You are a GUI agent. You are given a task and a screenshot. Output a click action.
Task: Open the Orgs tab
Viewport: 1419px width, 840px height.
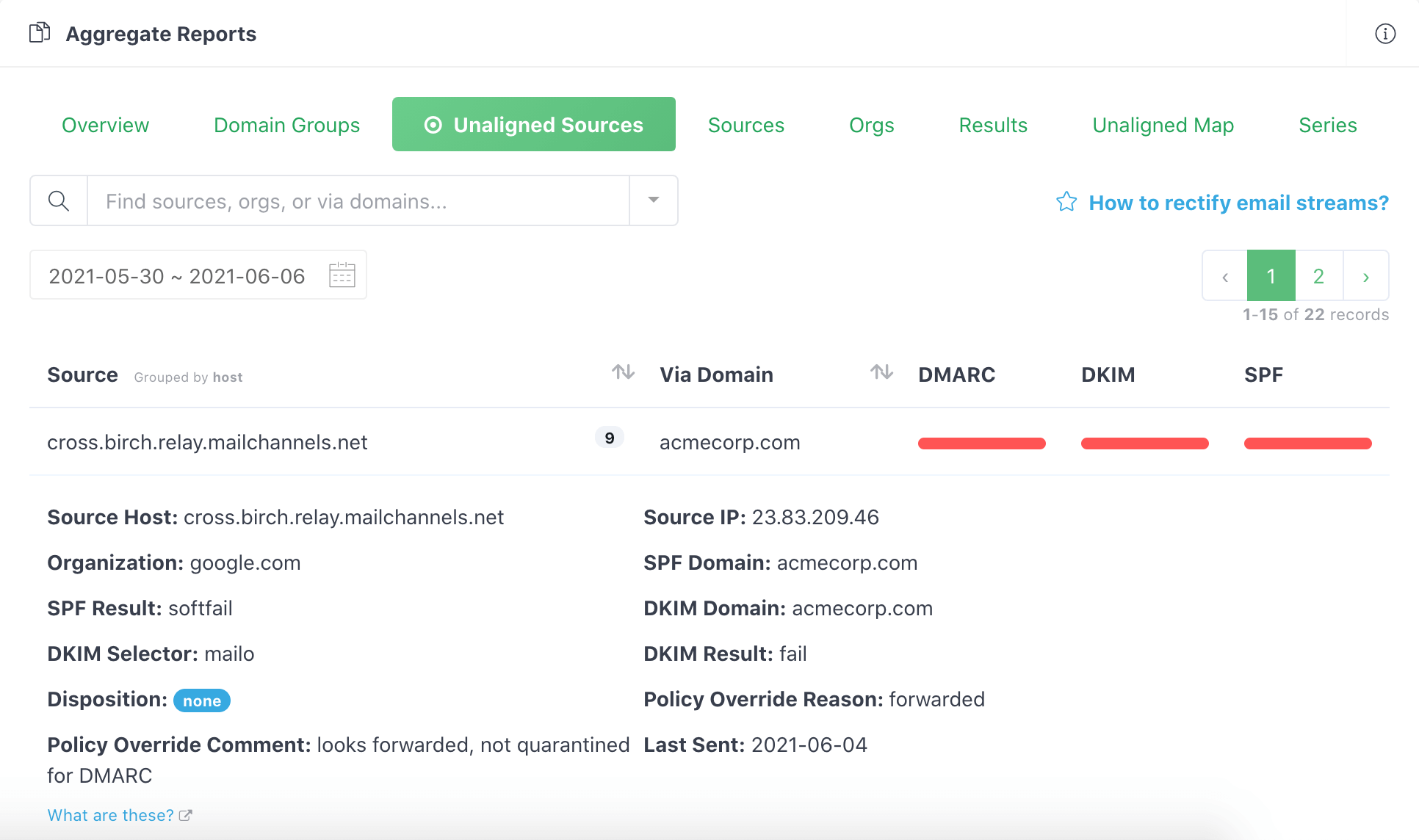(870, 124)
